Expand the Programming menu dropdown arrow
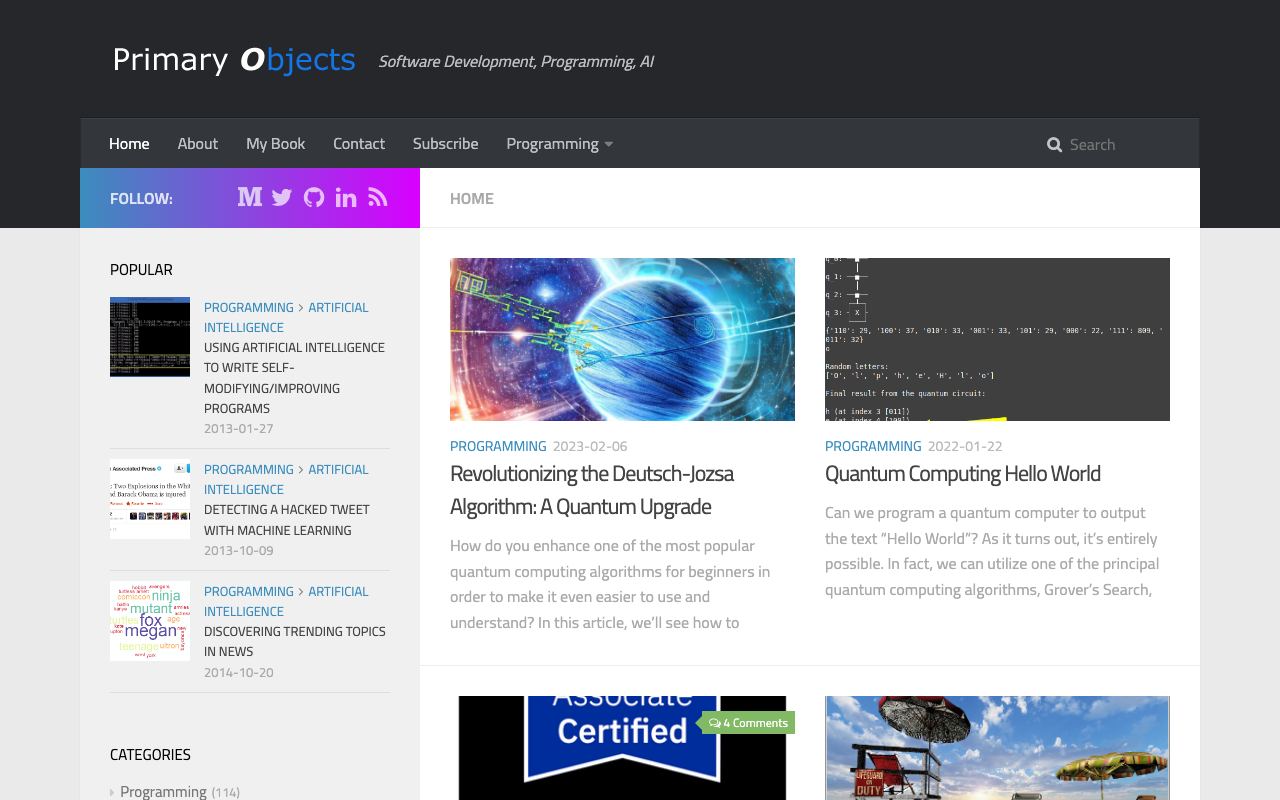The height and width of the screenshot is (800, 1280). (x=608, y=144)
